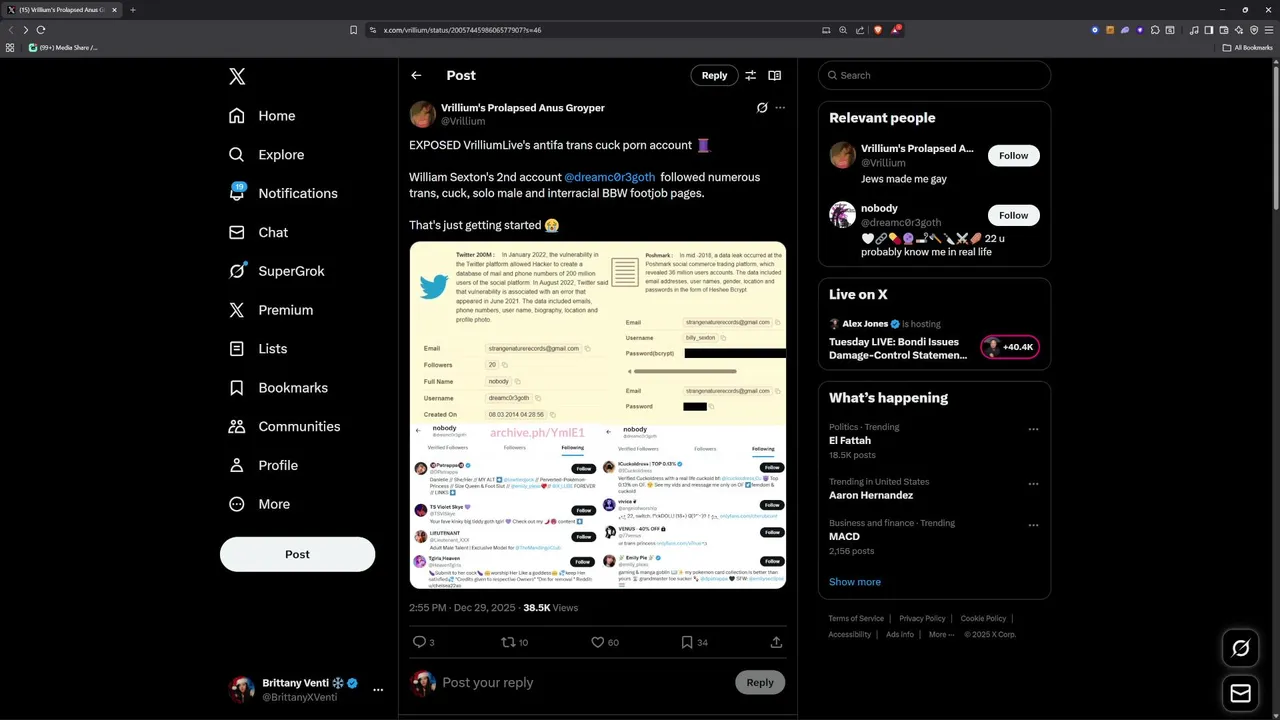
Task: Open the post's three-dot options menu
Action: pos(780,108)
